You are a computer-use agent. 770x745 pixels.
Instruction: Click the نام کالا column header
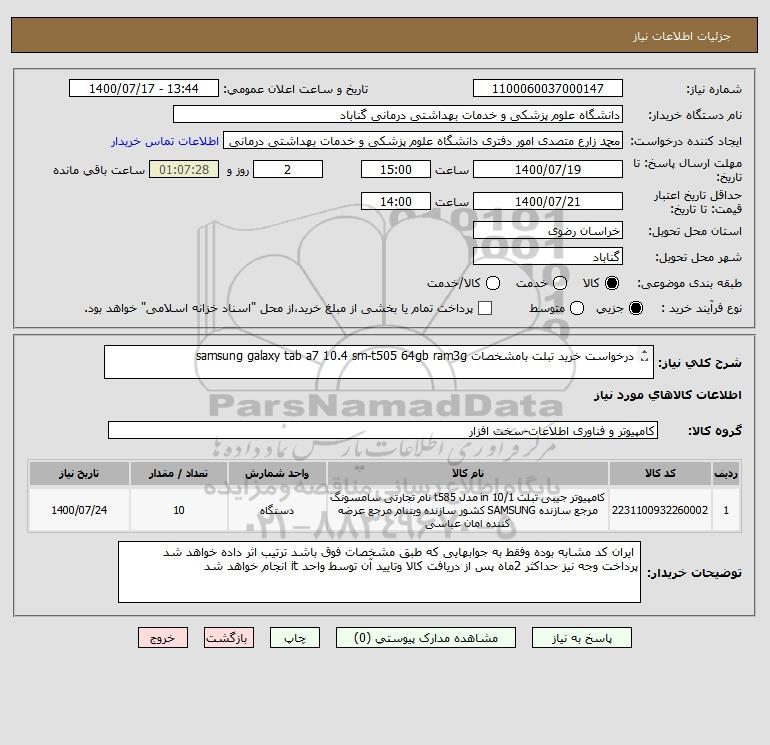click(468, 473)
